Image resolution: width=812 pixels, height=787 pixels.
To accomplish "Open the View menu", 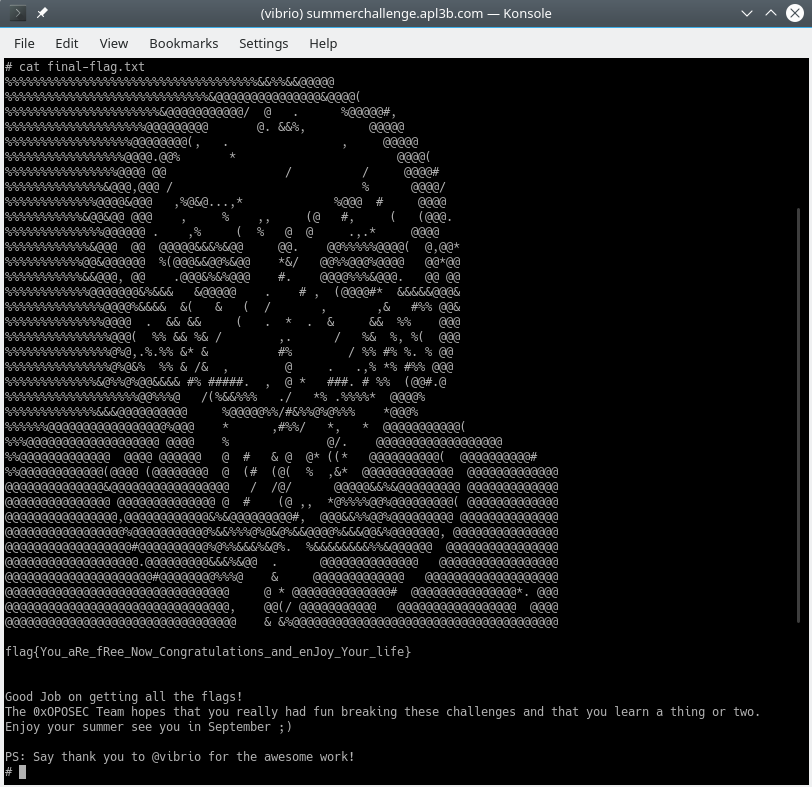I will tap(114, 43).
